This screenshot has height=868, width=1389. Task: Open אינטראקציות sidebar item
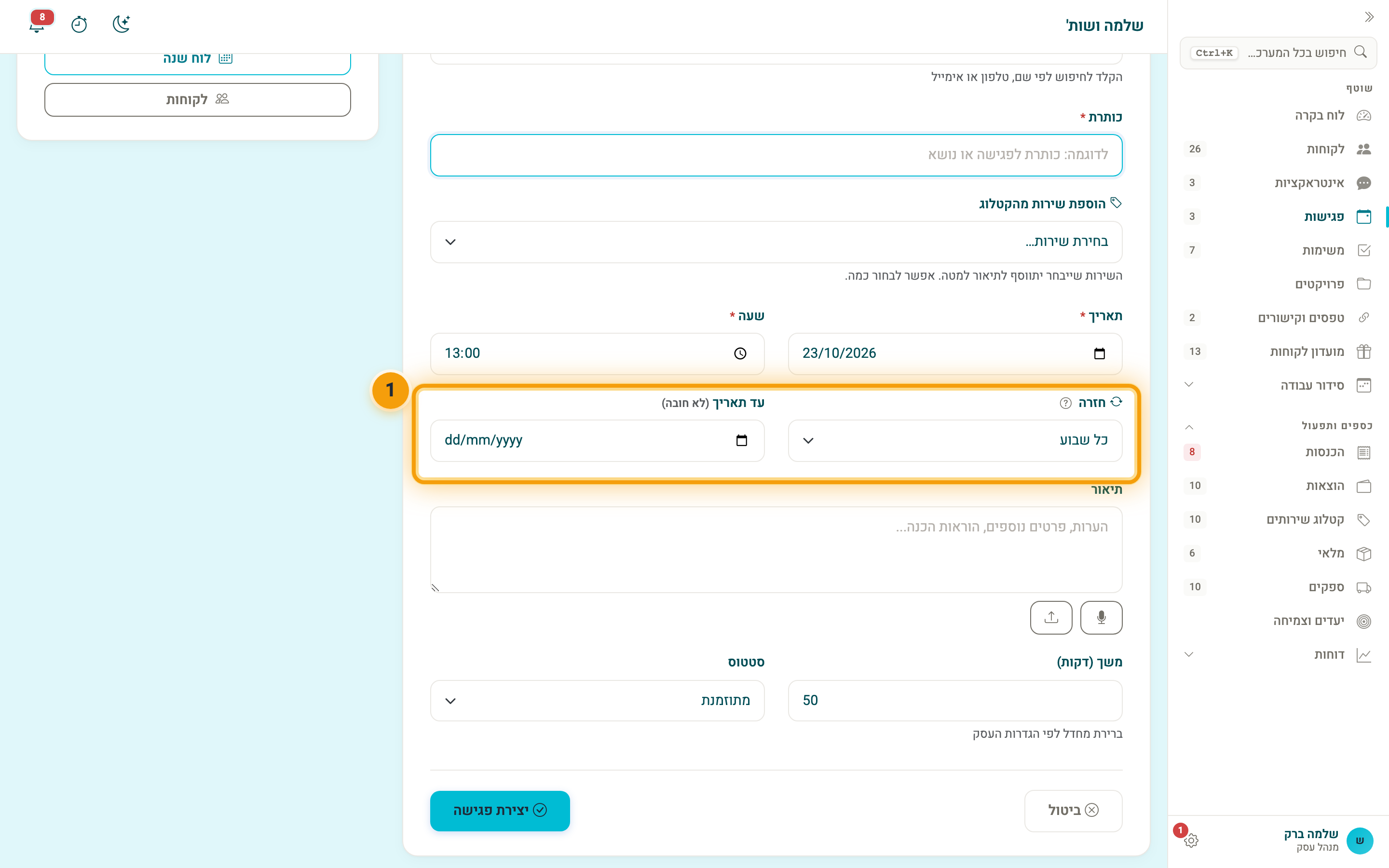click(x=1278, y=183)
